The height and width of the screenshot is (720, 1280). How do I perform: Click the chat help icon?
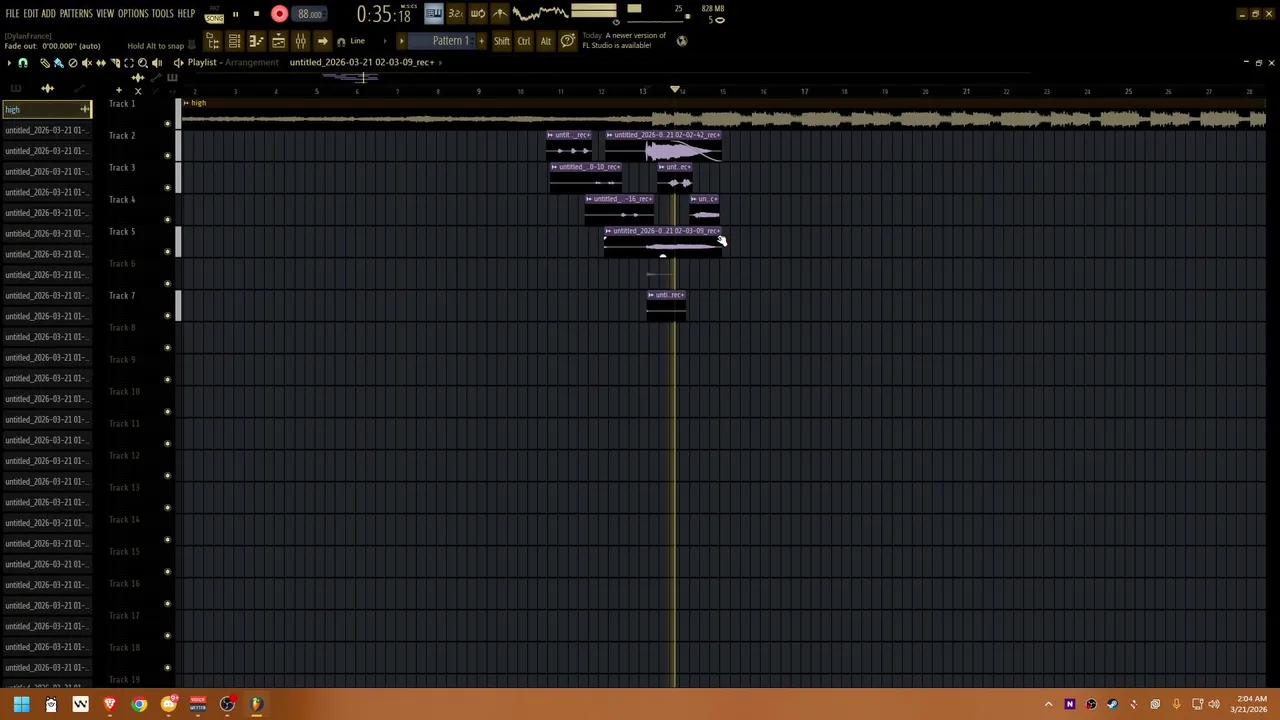click(568, 41)
